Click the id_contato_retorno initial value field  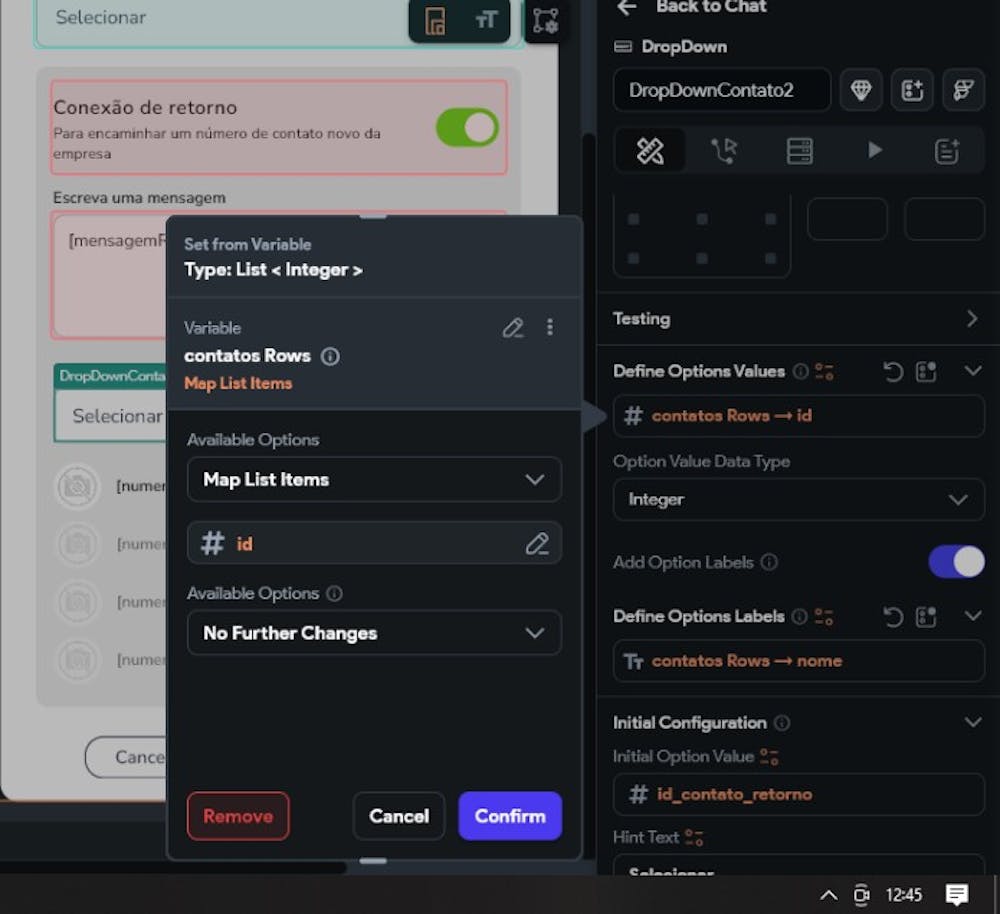click(x=798, y=794)
